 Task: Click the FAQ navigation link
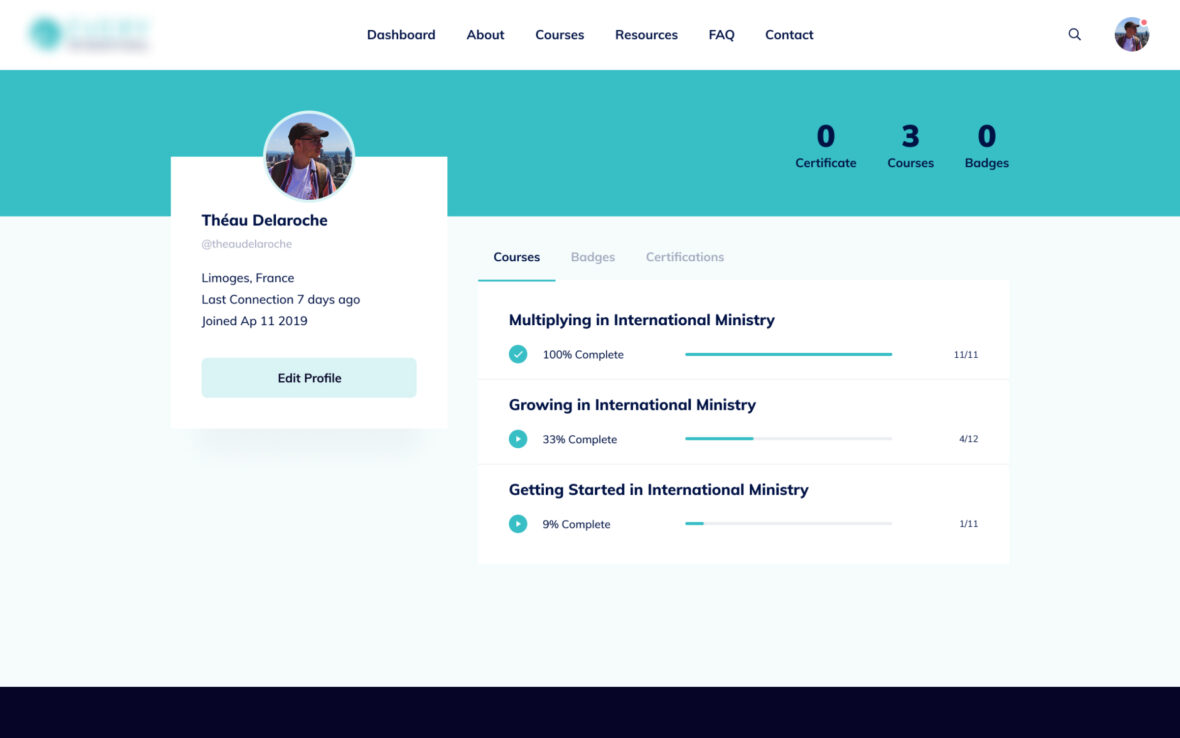(x=721, y=34)
